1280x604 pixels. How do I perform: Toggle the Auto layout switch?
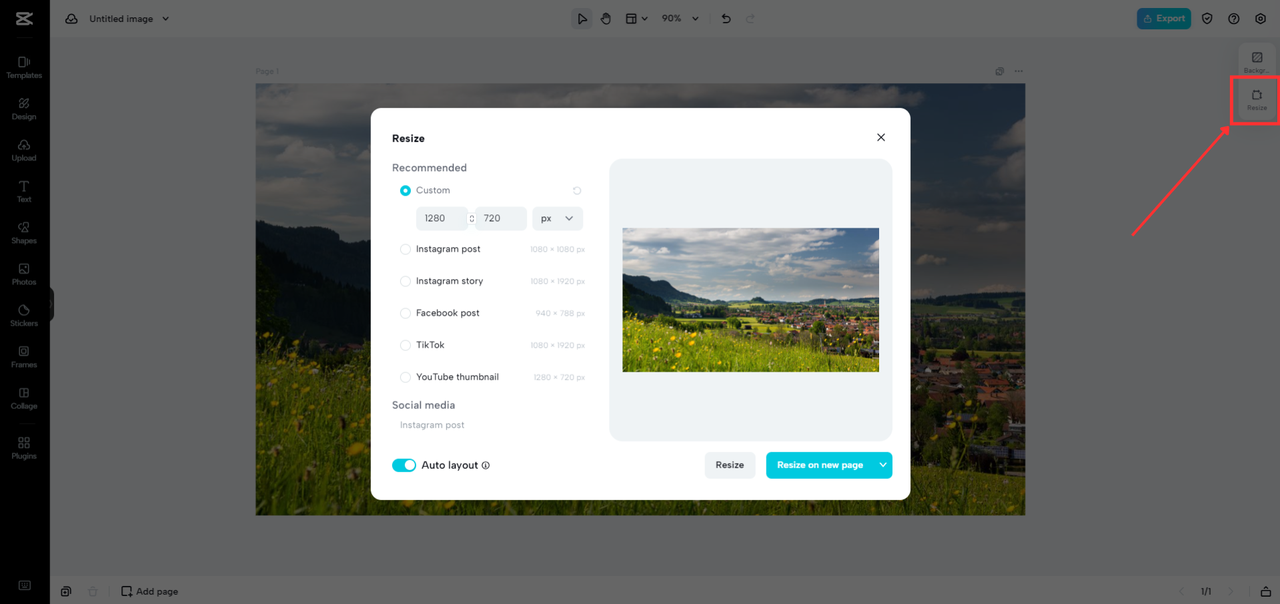[404, 465]
